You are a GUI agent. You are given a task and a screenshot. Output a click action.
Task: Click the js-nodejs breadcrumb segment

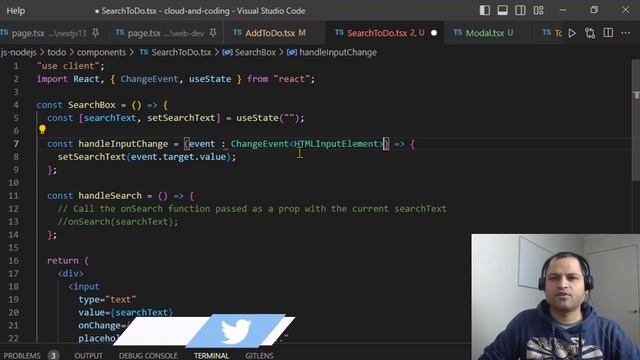pyautogui.click(x=18, y=52)
